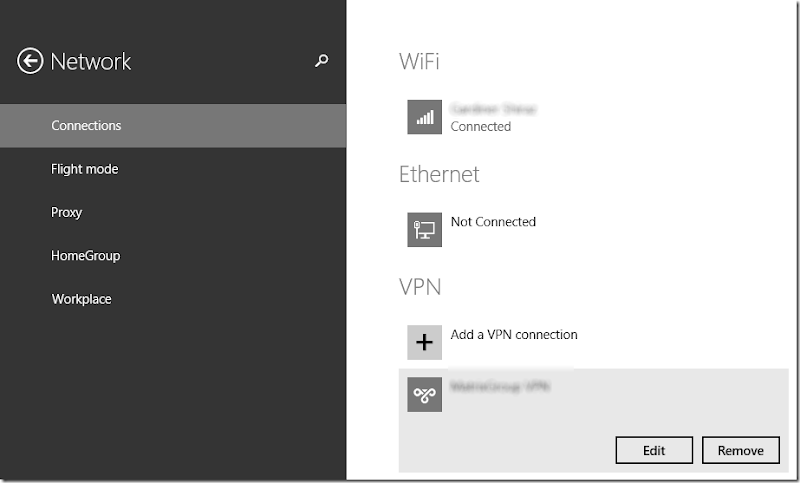Switch to the Workplace section
Viewport: 800px width, 483px height.
point(81,299)
